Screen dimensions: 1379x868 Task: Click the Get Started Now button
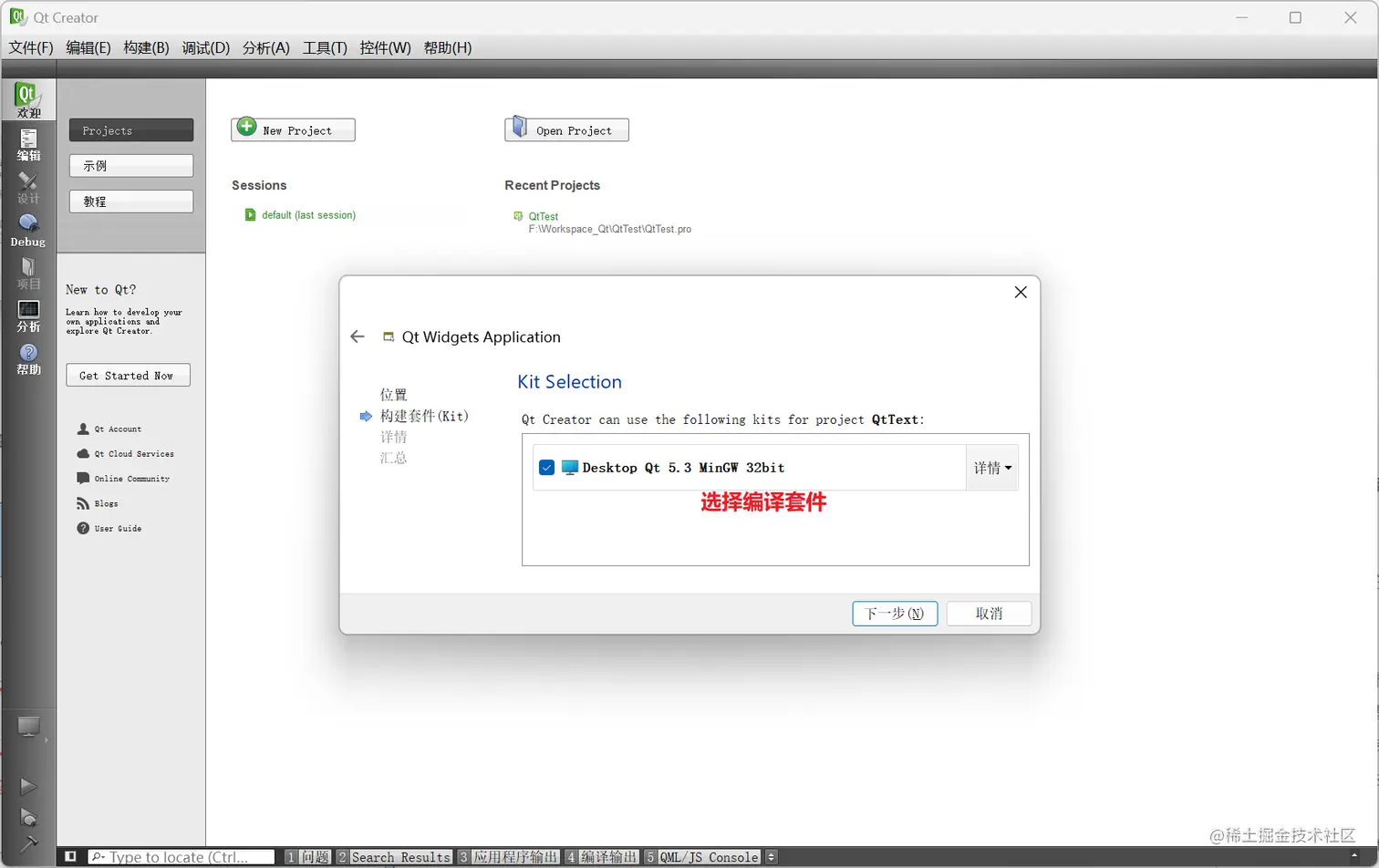click(x=128, y=375)
